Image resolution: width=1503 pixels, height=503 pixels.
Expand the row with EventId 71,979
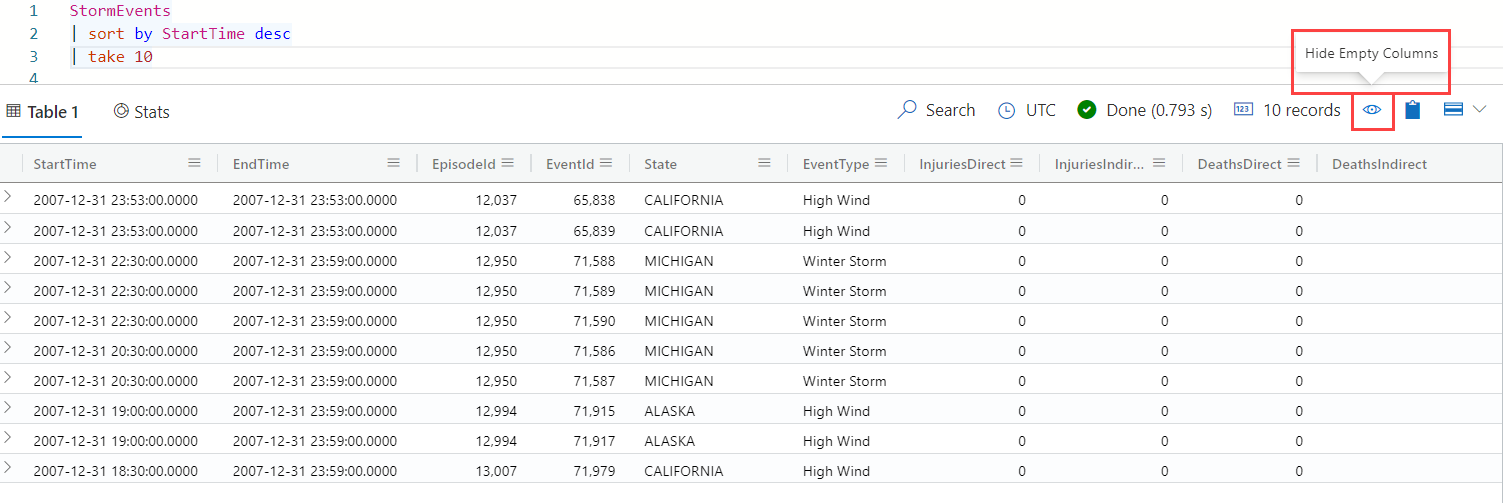[8, 468]
